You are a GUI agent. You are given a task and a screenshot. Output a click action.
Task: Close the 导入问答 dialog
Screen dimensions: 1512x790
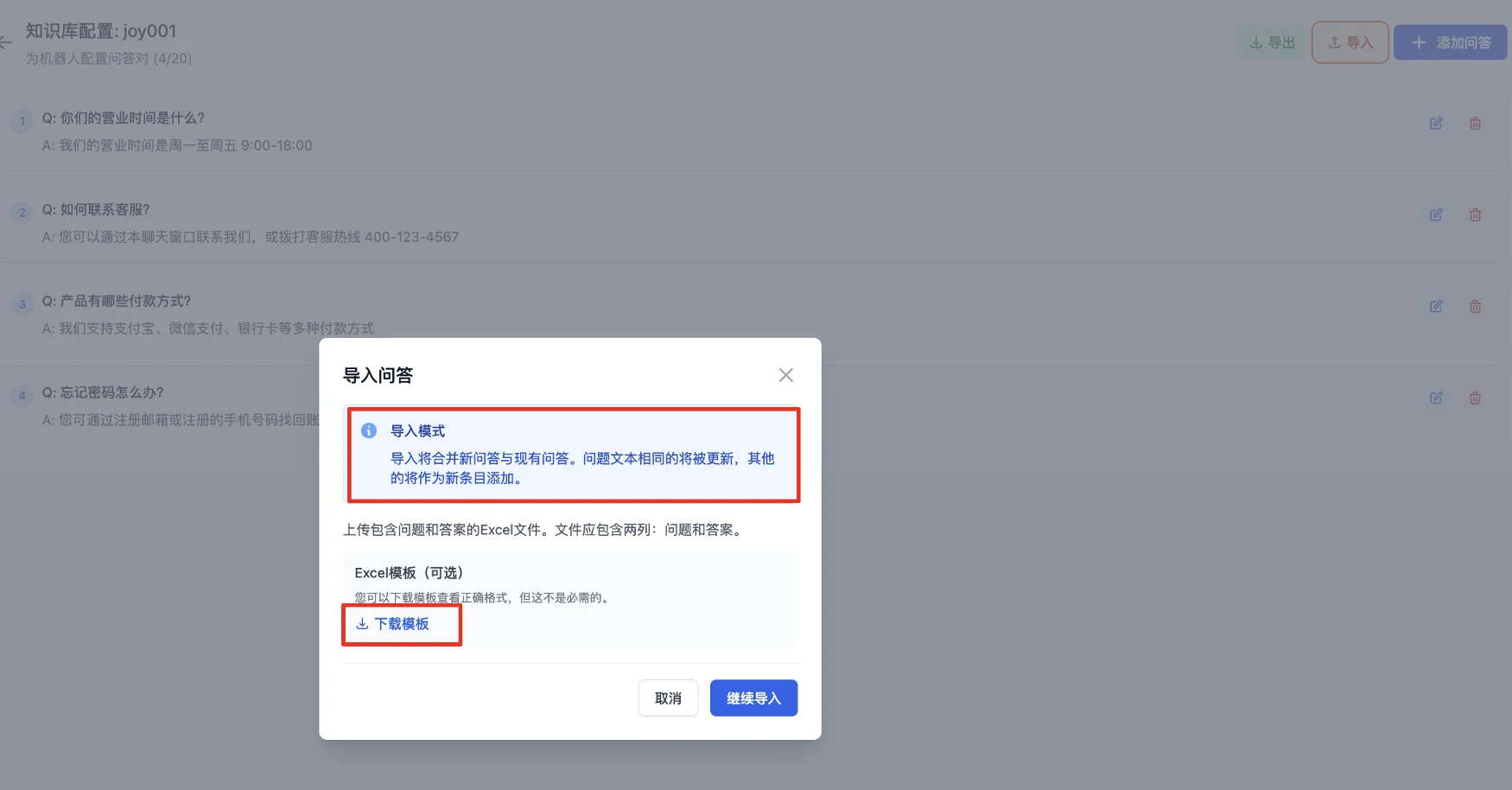click(x=785, y=374)
